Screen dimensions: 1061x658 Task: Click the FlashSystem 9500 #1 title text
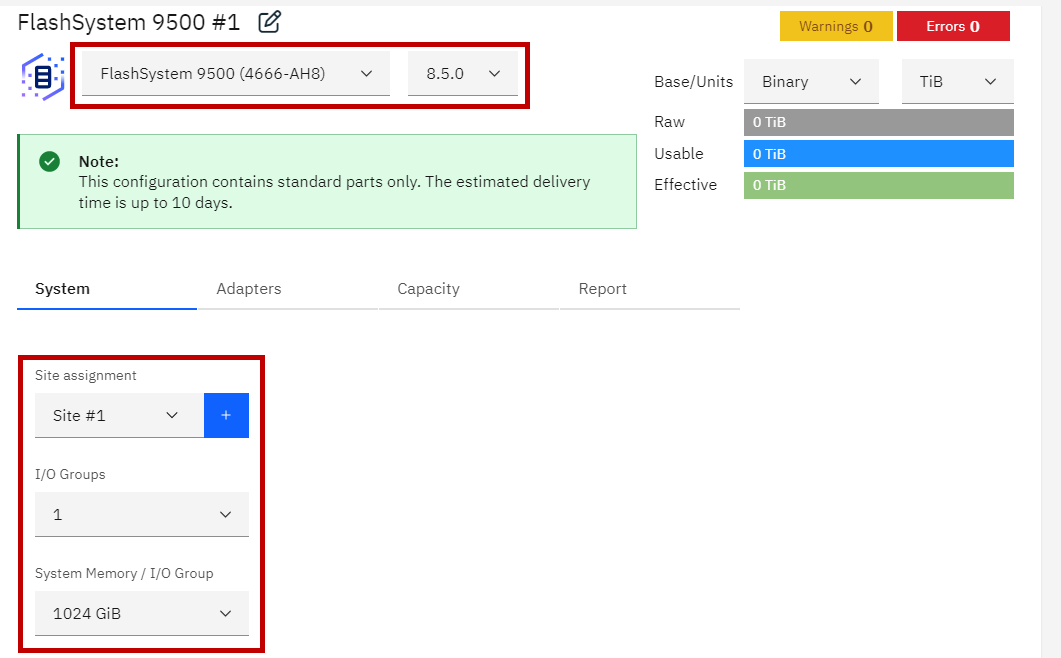129,22
